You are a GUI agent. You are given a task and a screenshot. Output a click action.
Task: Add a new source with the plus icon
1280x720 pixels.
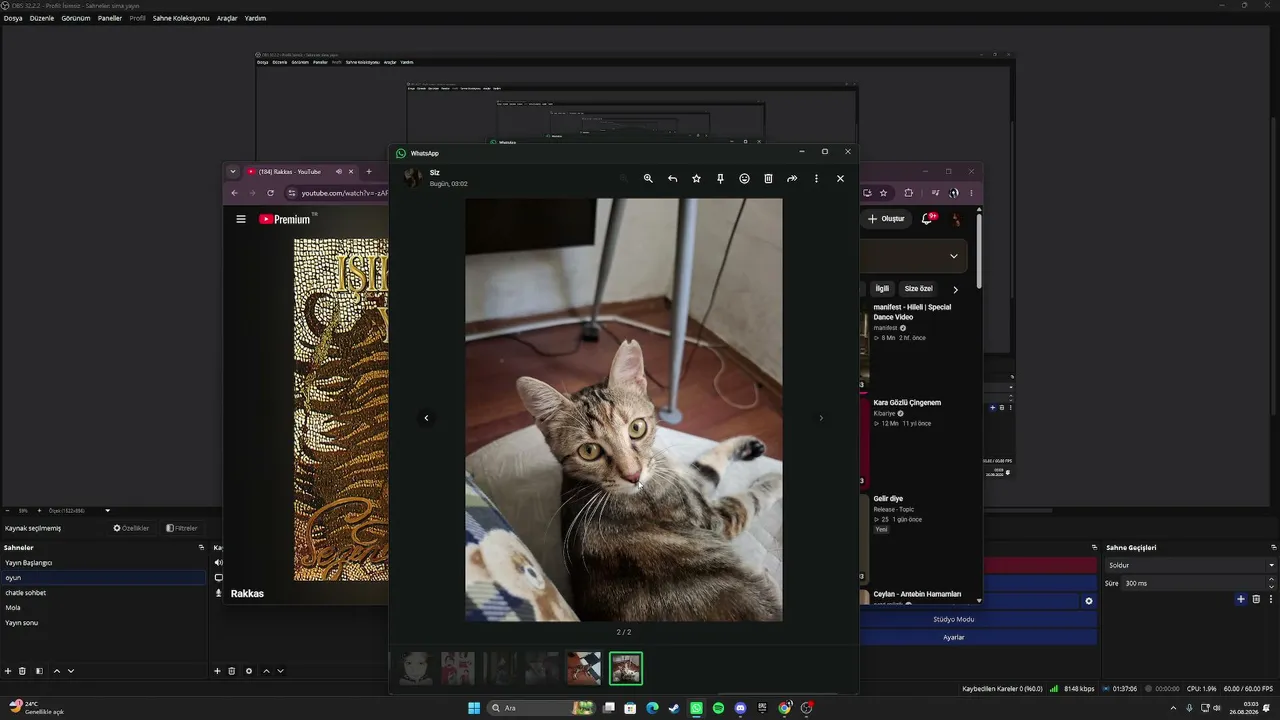coord(217,671)
